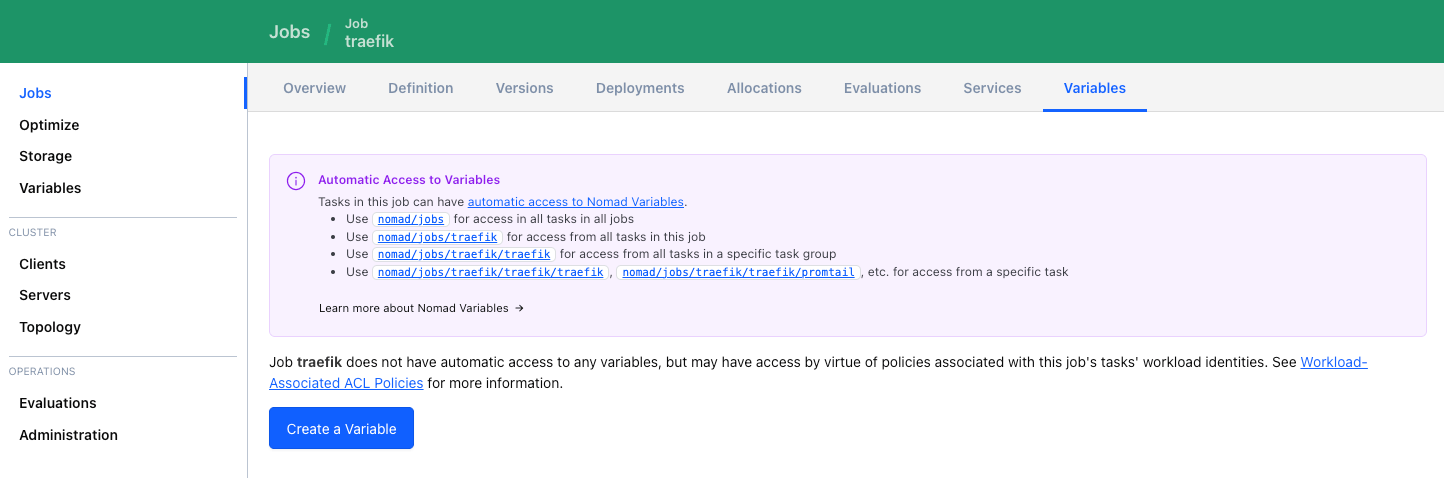Switch to the Overview tab
1444x478 pixels.
coord(314,88)
